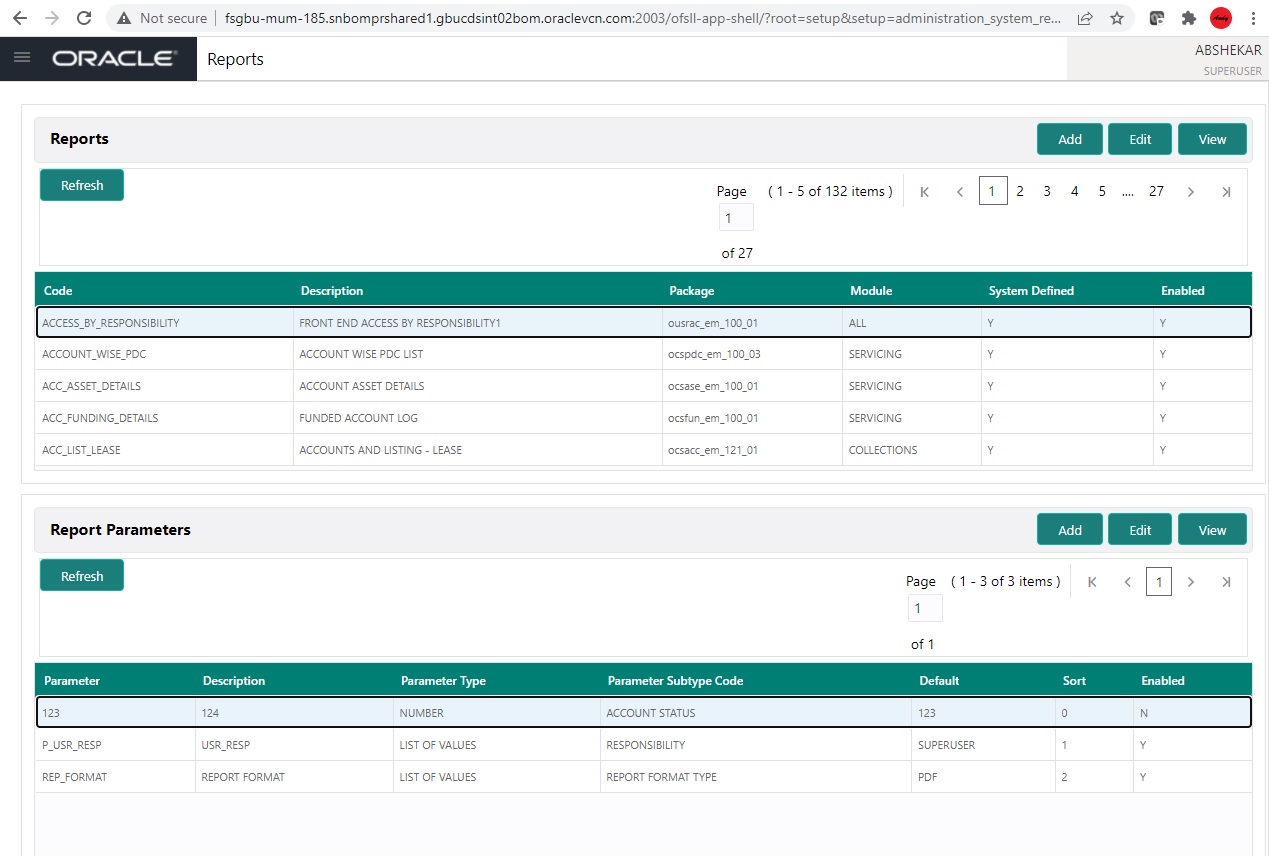Go to next page in Reports pager
This screenshot has width=1269, height=856.
tap(1190, 192)
